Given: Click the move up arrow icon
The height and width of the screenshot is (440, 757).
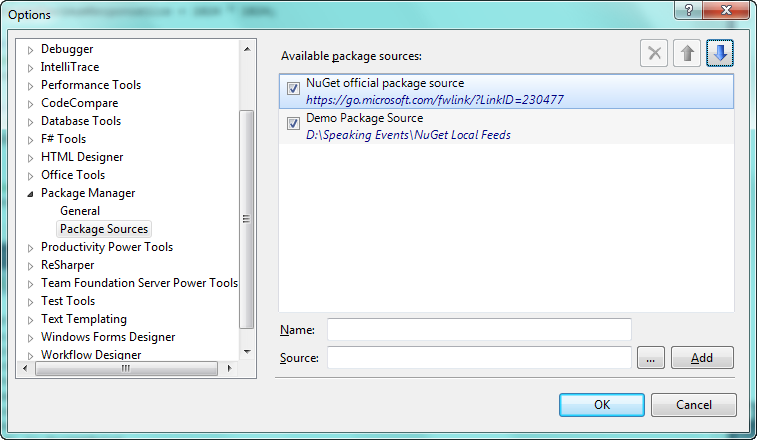Looking at the screenshot, I should tap(687, 54).
